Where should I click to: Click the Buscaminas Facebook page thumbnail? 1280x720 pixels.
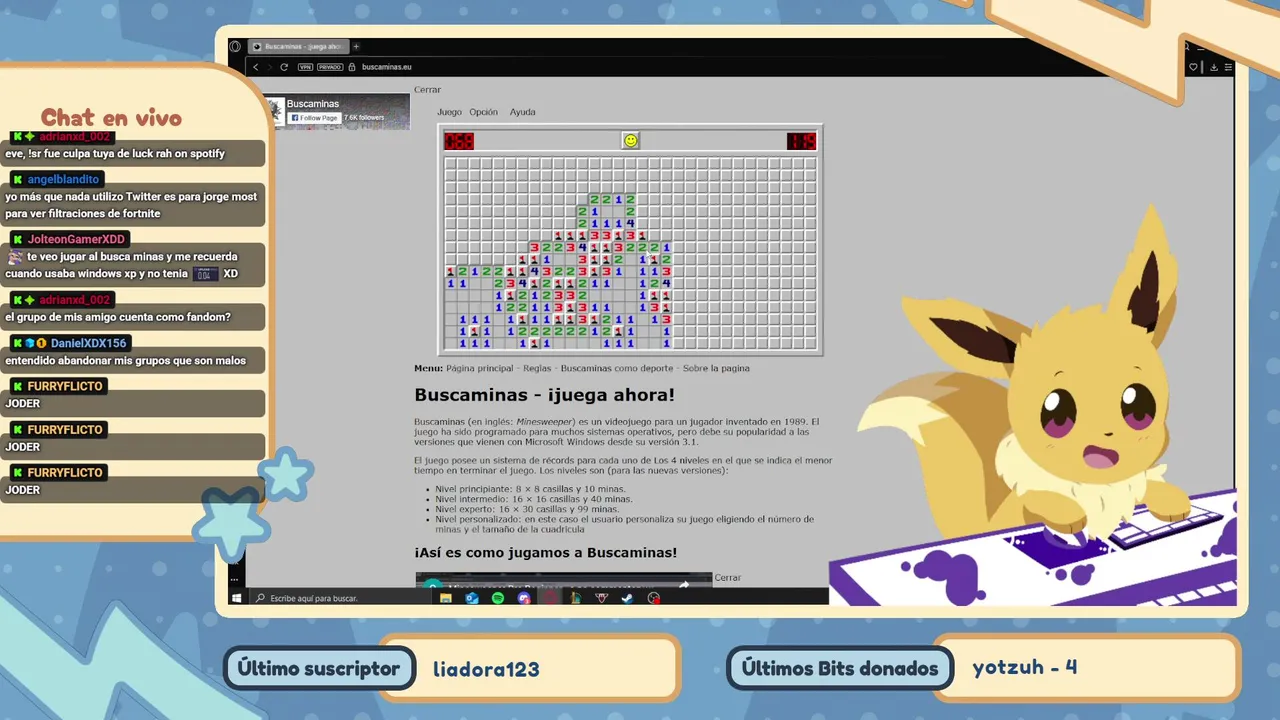click(x=275, y=111)
